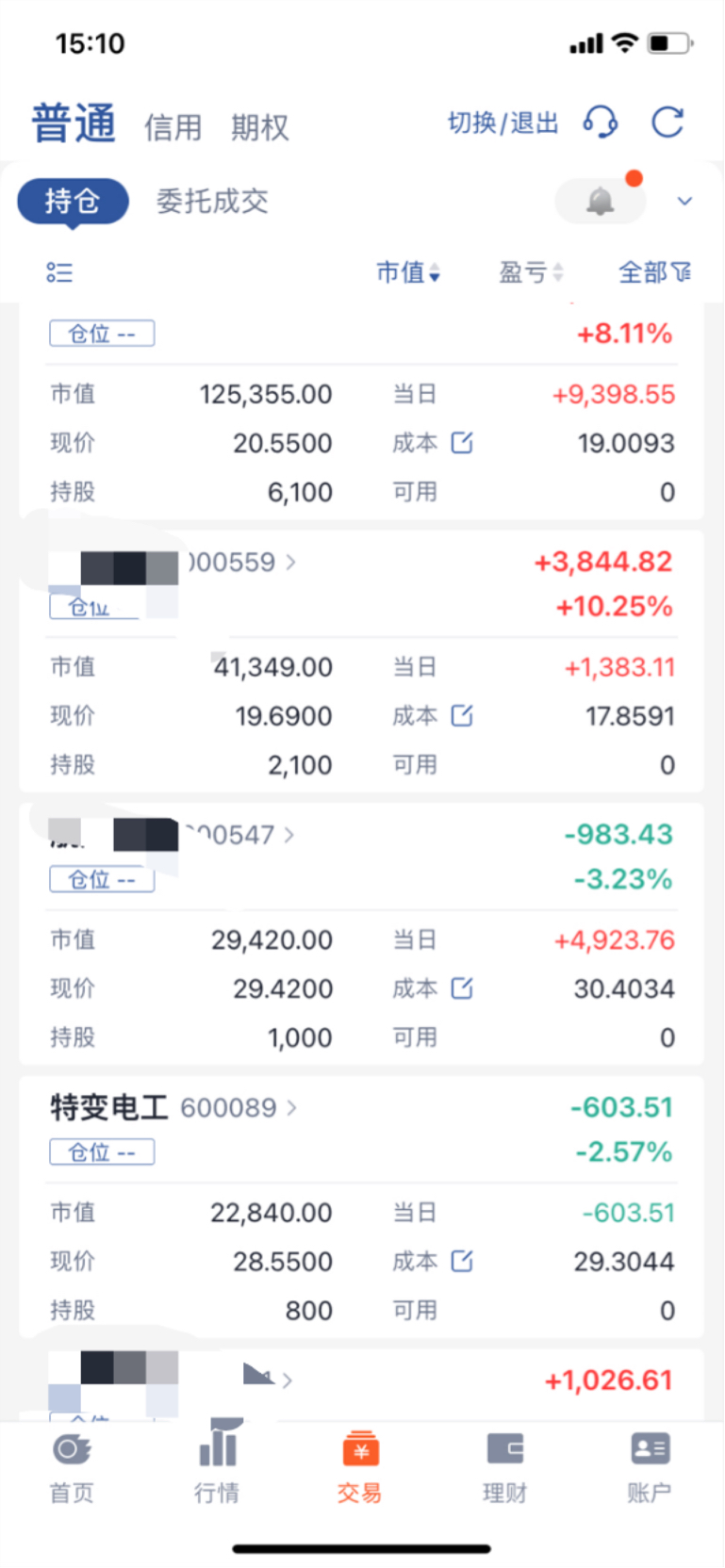Tap the 仓位 tag under 特变电工
Image resolution: width=725 pixels, height=1568 pixels.
(x=102, y=1152)
